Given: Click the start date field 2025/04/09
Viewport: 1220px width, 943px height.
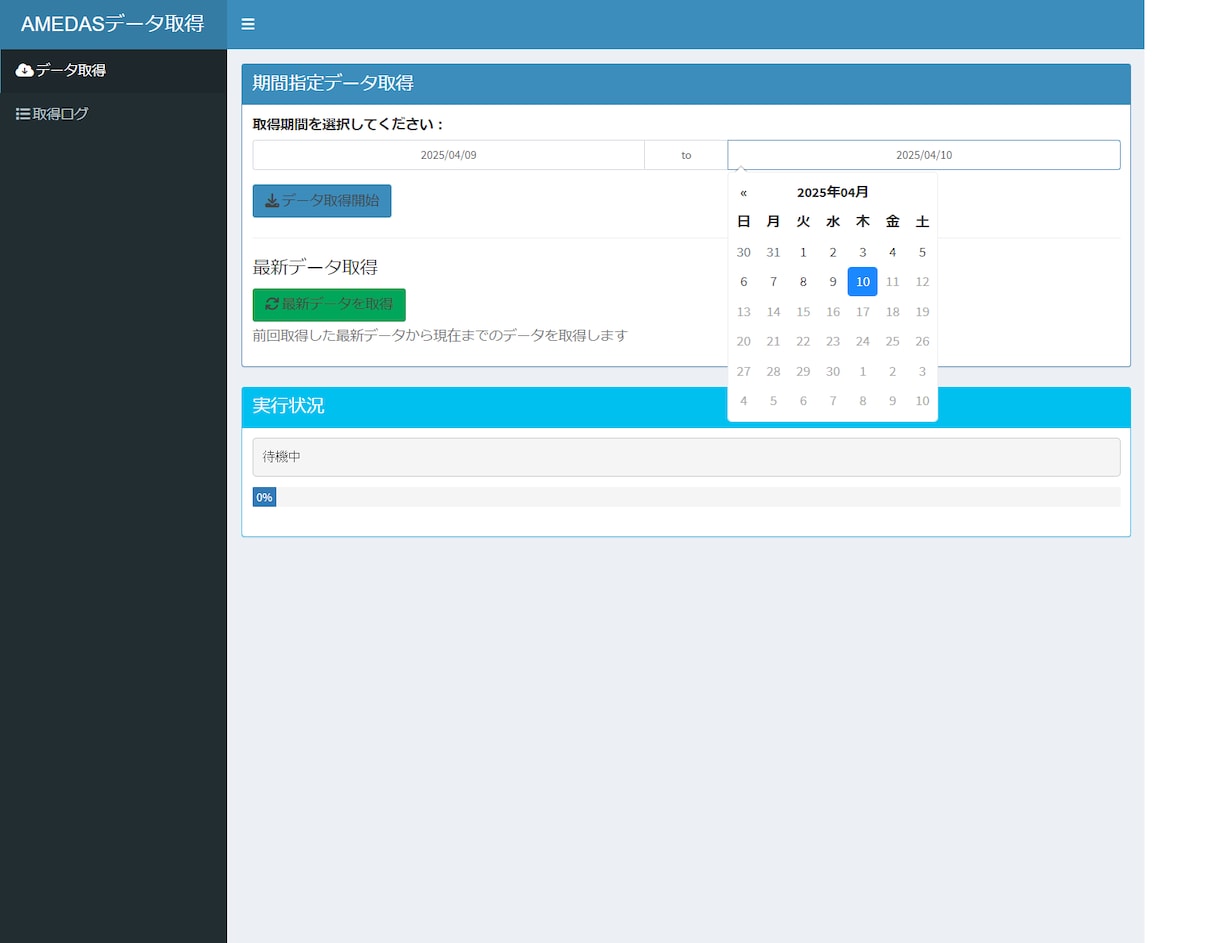Looking at the screenshot, I should pos(449,155).
